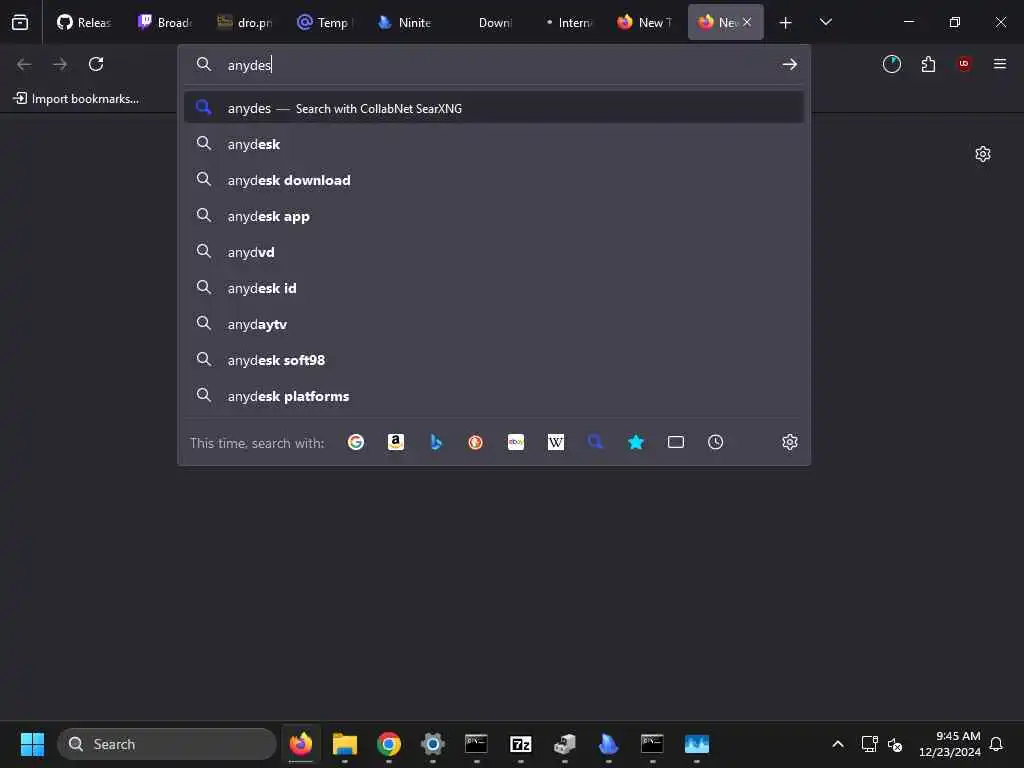
Task: Switch to the Temp mail tab
Action: point(325,22)
